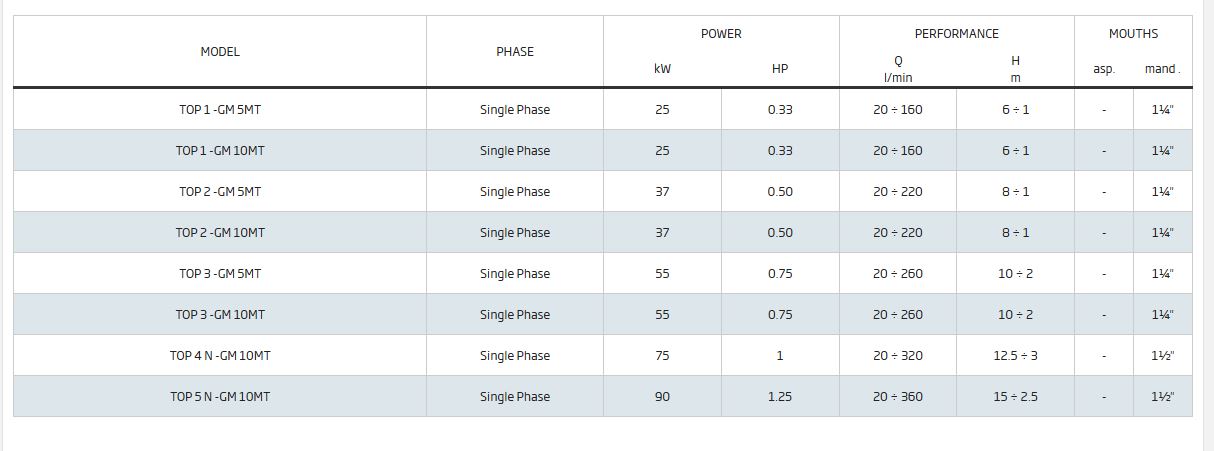
Task: Click TOP 5 N -GM 10MT model
Action: 220,397
